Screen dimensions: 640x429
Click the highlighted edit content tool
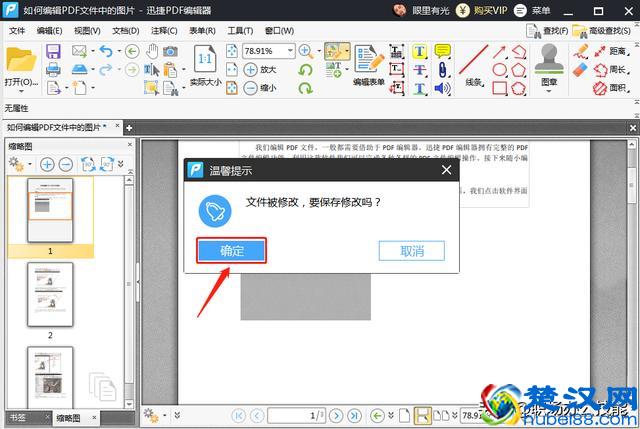click(x=334, y=51)
